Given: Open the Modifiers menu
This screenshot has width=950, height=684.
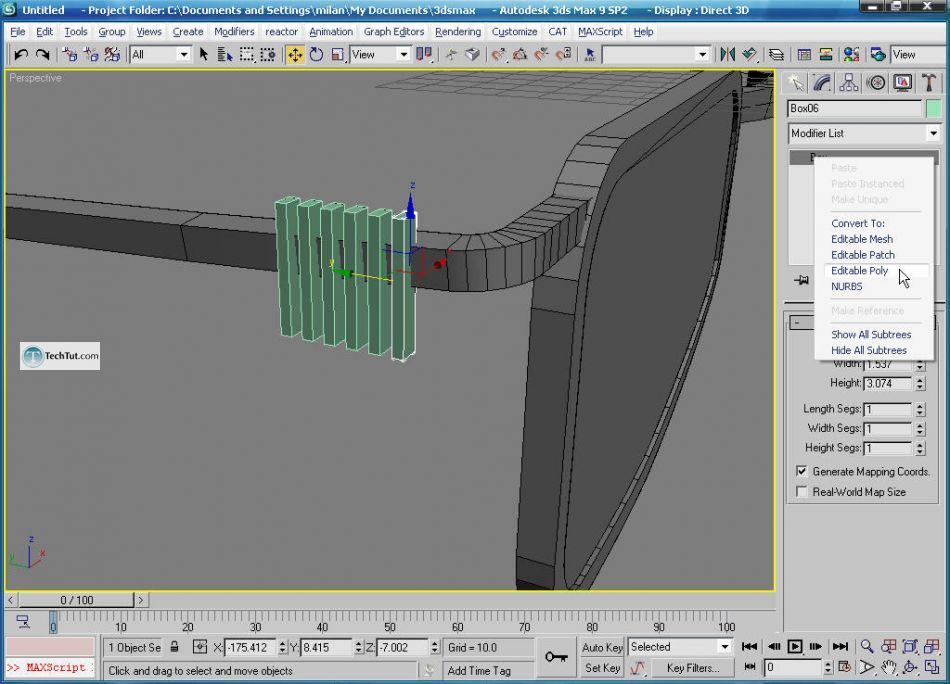Looking at the screenshot, I should (234, 32).
